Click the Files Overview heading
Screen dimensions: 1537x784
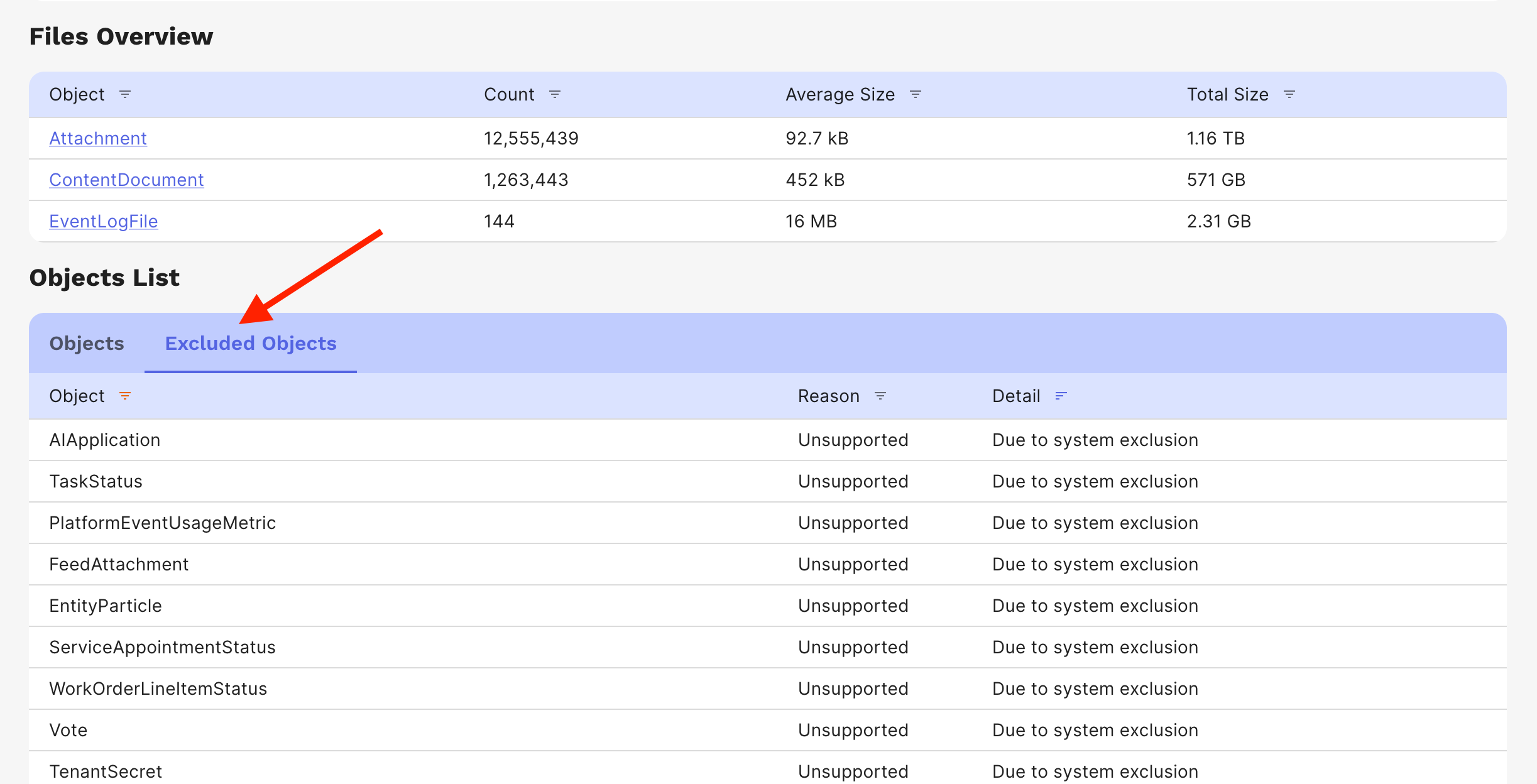coord(121,36)
